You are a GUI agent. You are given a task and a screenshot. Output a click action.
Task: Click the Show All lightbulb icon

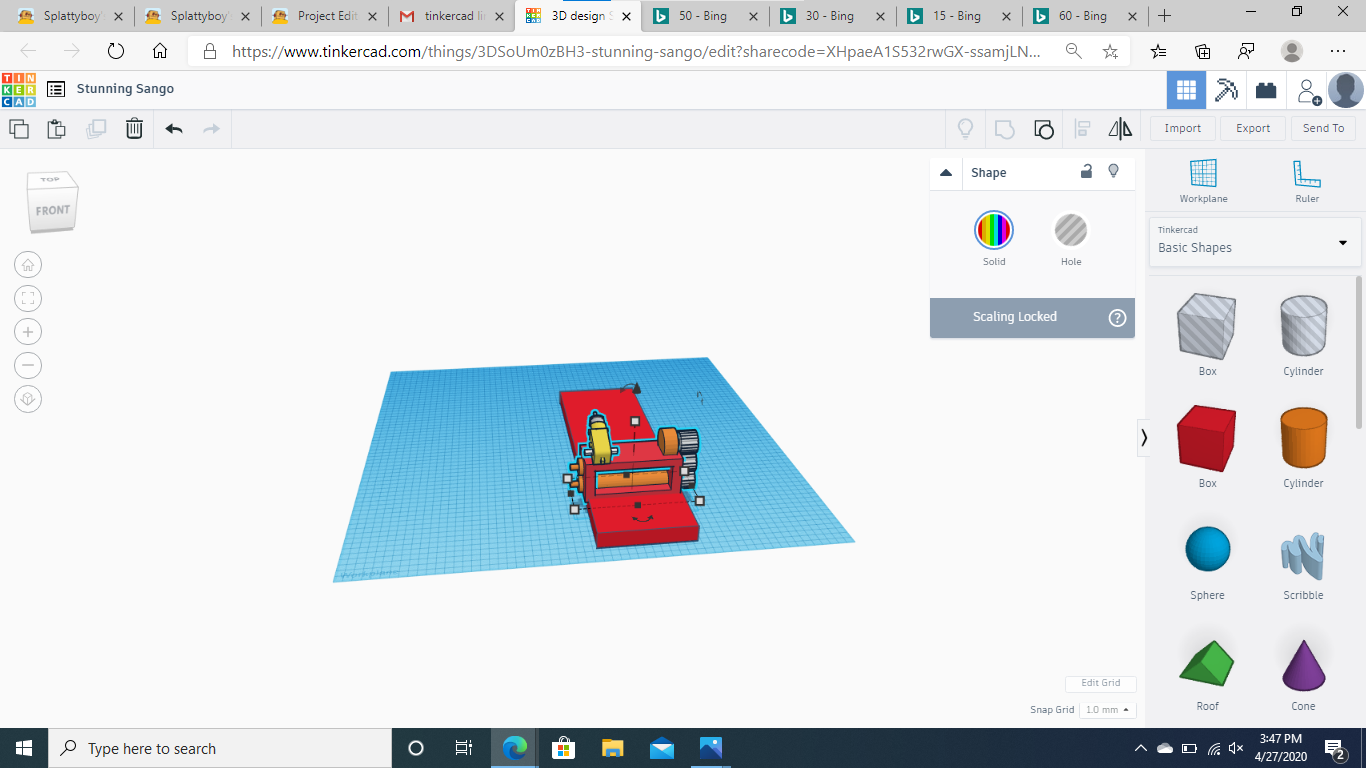[965, 128]
